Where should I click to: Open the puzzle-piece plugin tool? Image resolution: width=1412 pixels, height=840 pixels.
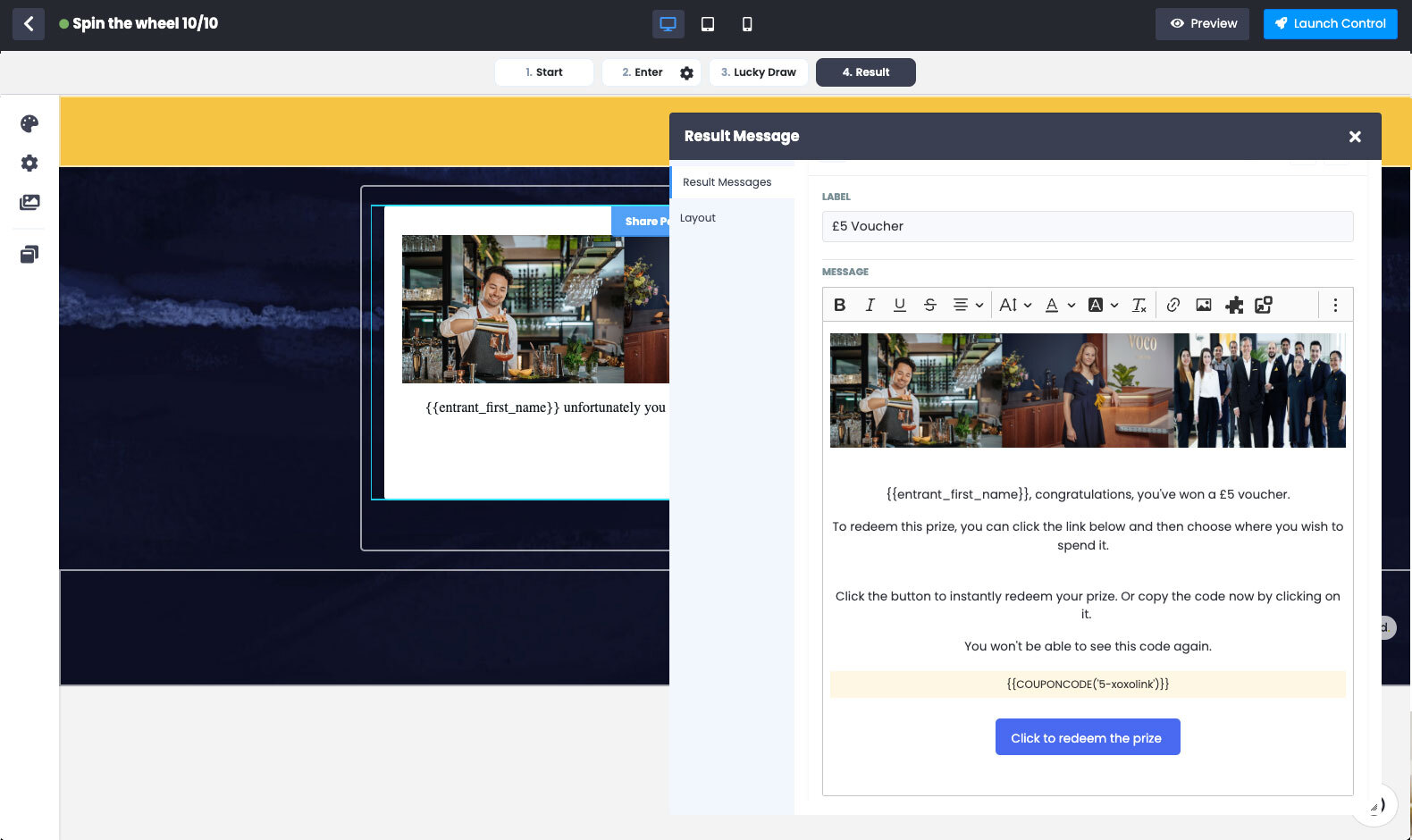tap(1234, 305)
